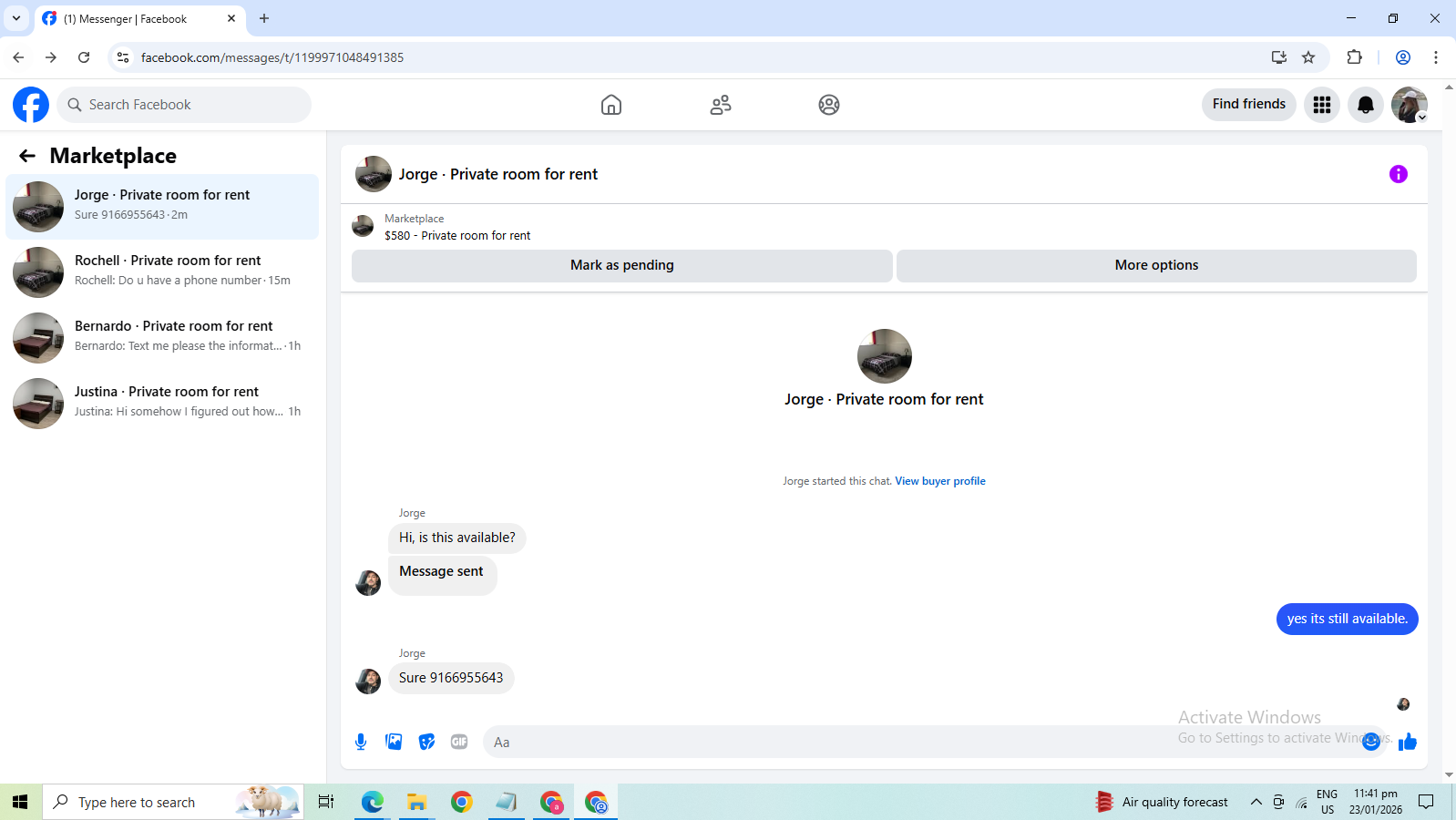This screenshot has width=1456, height=820.
Task: Launch Microsoft Edge from taskbar
Action: (x=372, y=802)
